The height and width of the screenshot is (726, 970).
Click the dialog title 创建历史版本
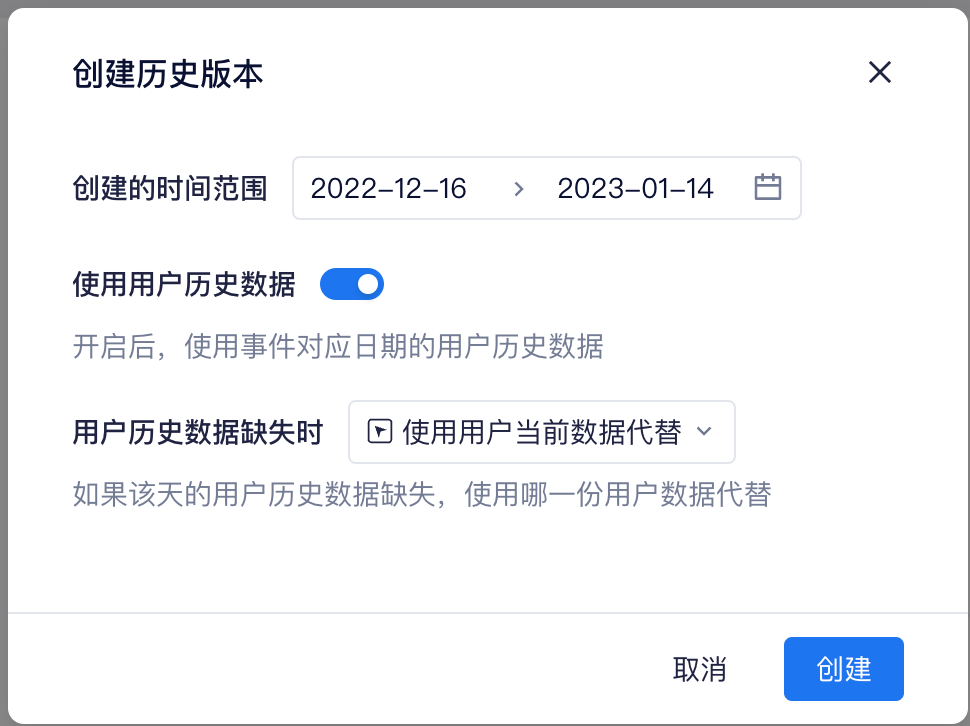pyautogui.click(x=168, y=74)
